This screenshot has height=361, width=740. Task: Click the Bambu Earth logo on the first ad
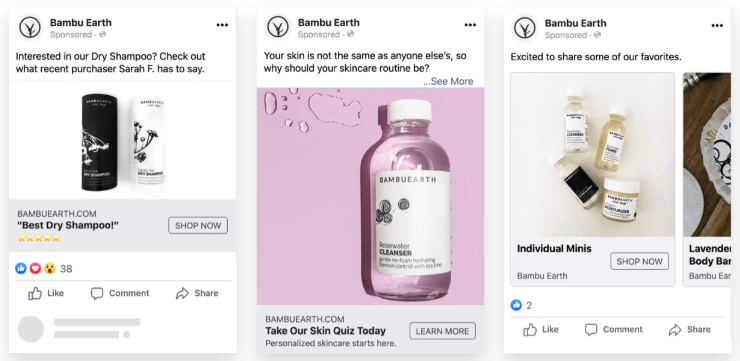pyautogui.click(x=30, y=28)
